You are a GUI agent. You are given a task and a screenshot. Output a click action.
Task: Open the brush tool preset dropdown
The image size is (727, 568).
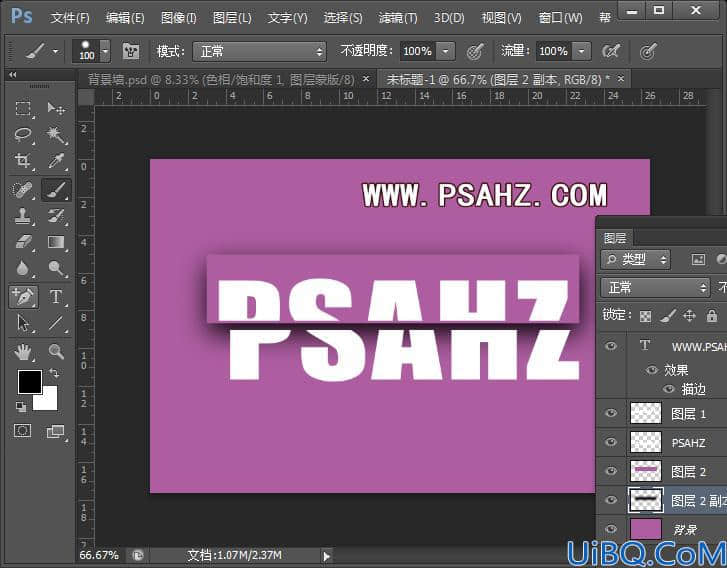(x=56, y=51)
